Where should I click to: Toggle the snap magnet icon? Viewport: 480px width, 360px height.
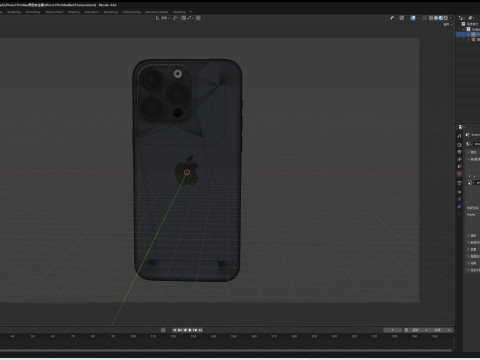[x=184, y=18]
